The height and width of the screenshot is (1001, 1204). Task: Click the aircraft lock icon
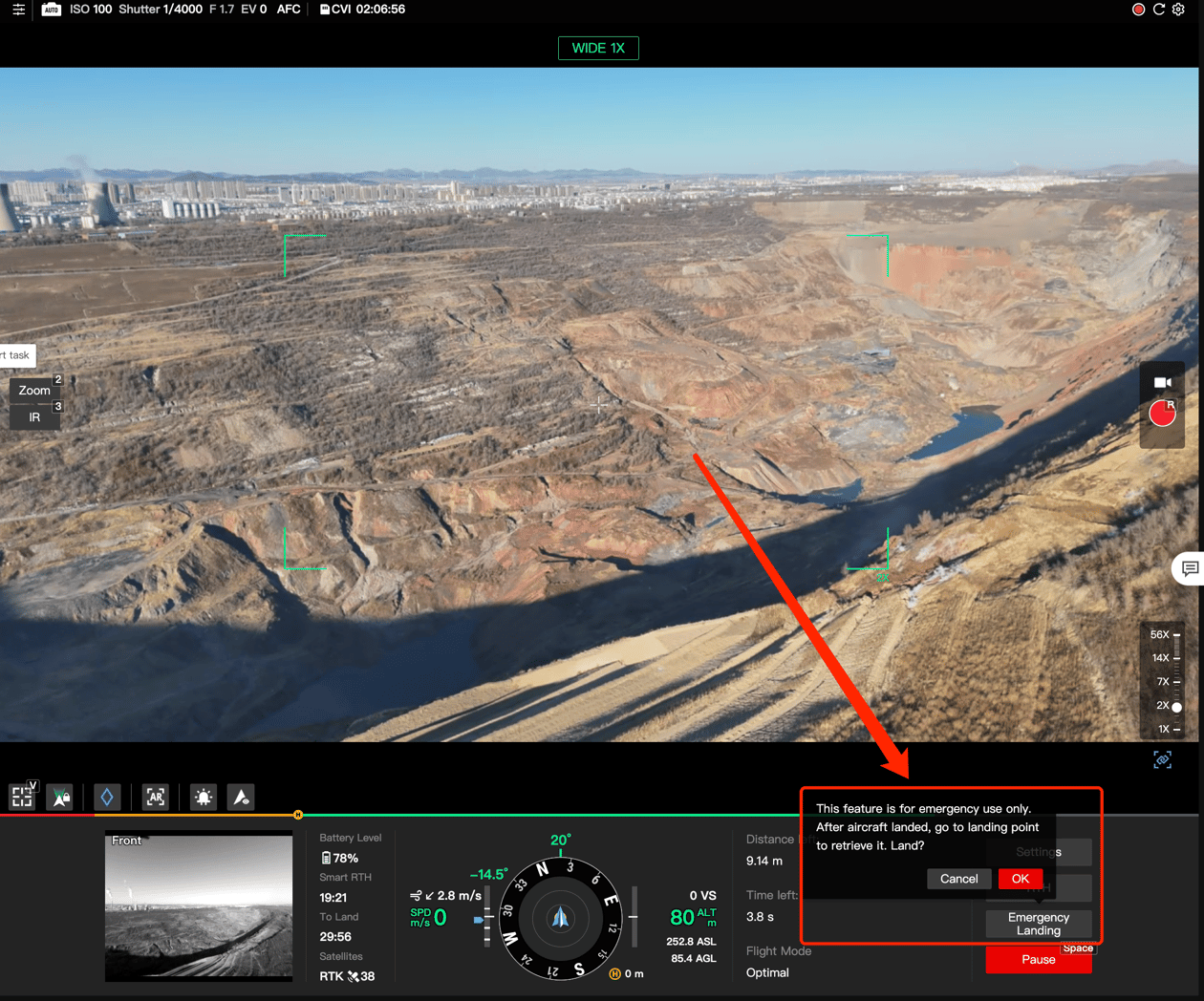59,797
